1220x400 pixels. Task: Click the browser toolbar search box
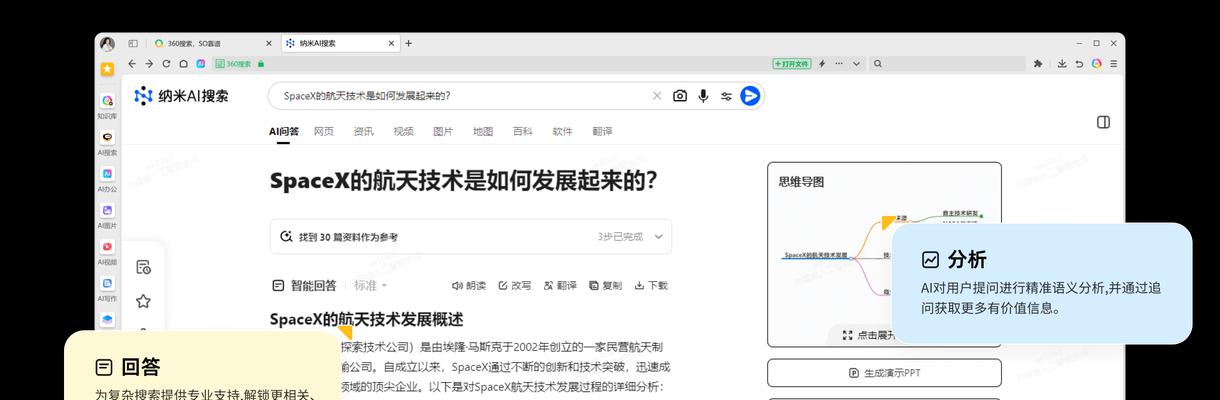(947, 63)
